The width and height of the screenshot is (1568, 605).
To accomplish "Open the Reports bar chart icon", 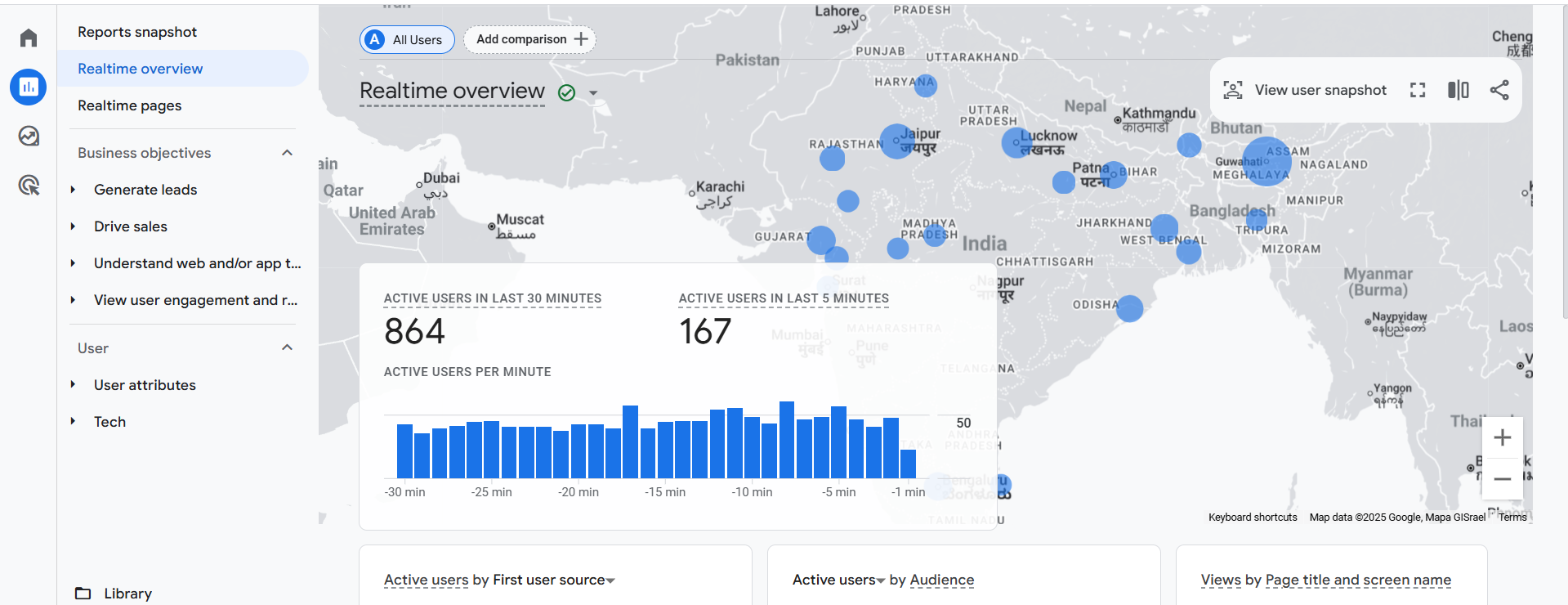I will coord(29,87).
